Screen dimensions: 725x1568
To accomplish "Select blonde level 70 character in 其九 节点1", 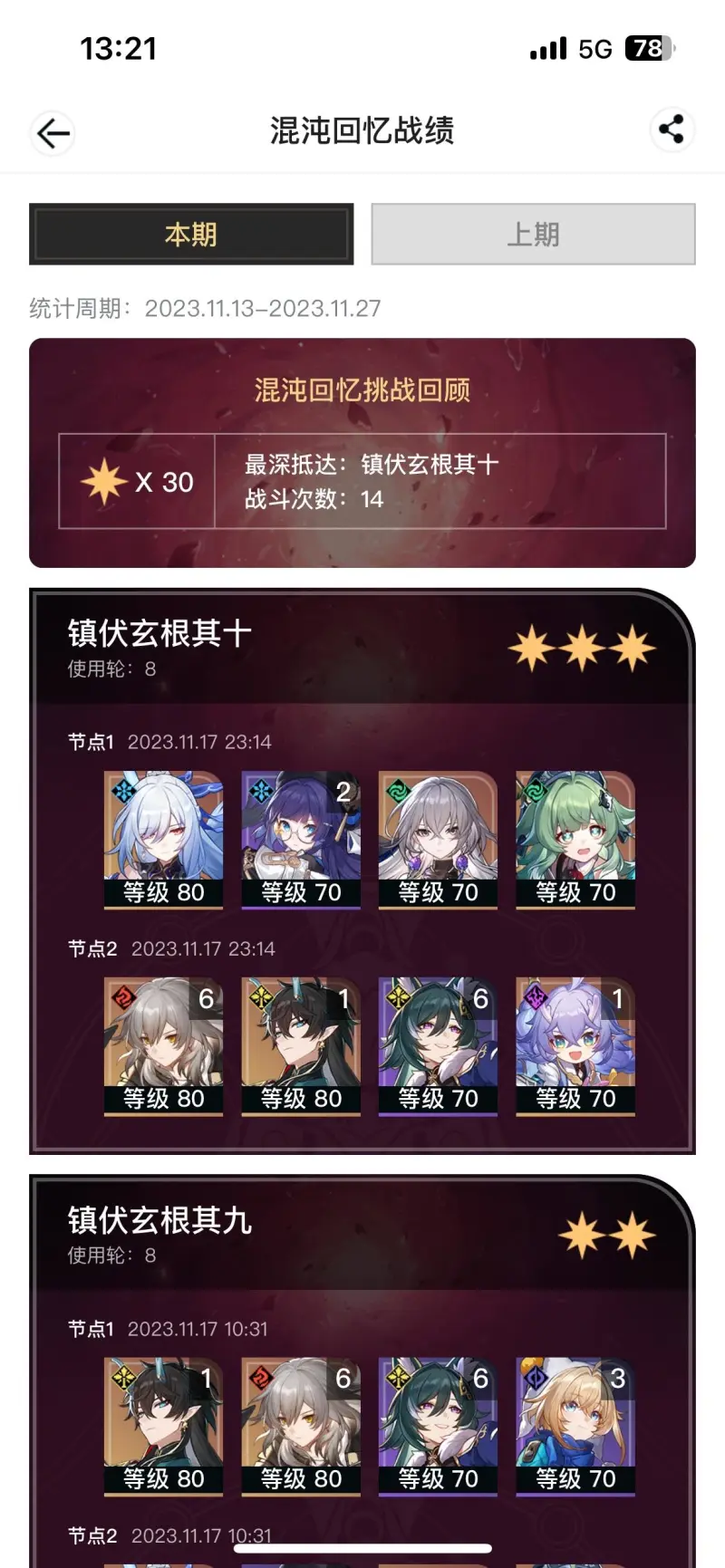I will (575, 1426).
